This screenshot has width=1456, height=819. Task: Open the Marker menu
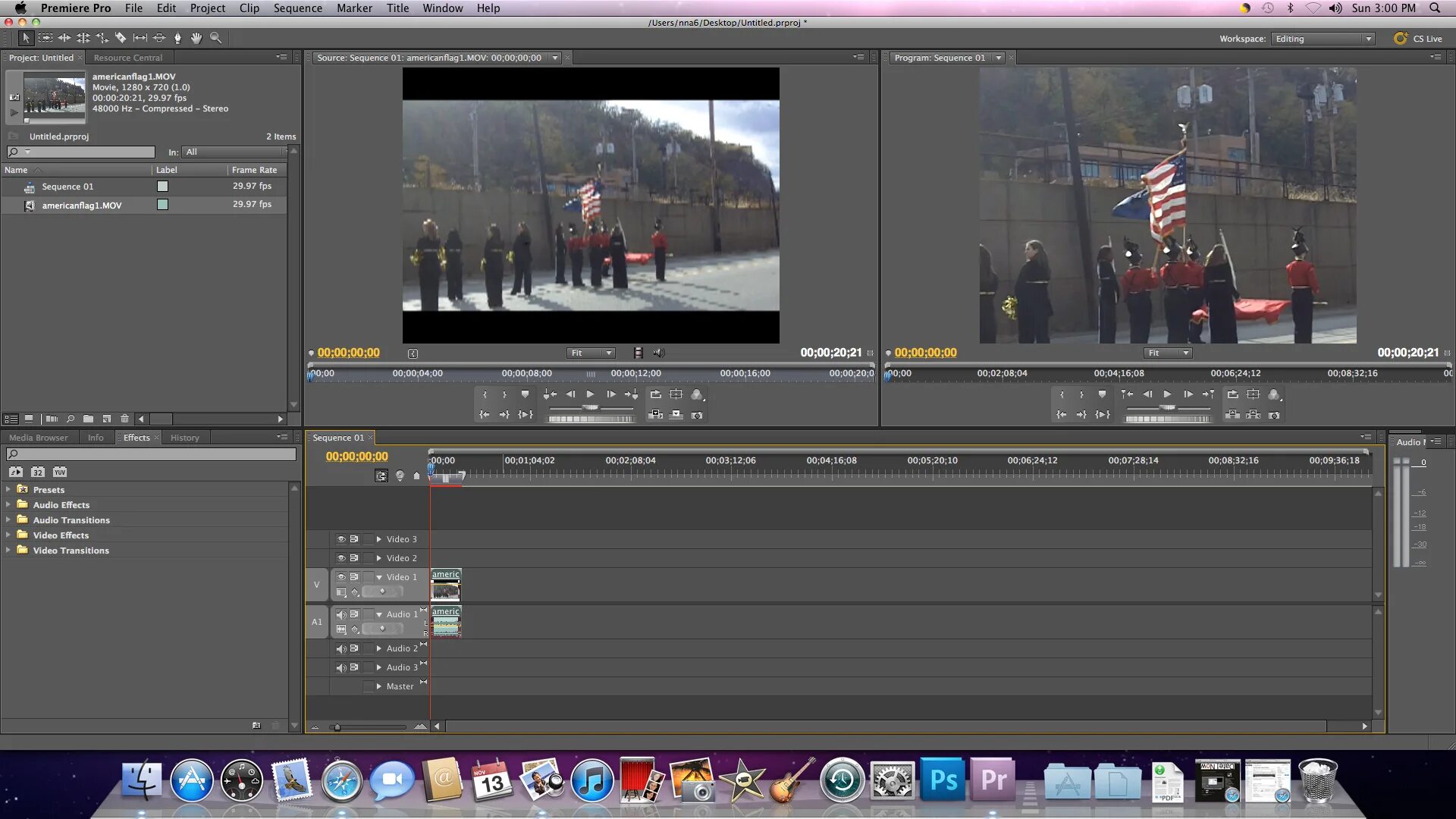(354, 8)
